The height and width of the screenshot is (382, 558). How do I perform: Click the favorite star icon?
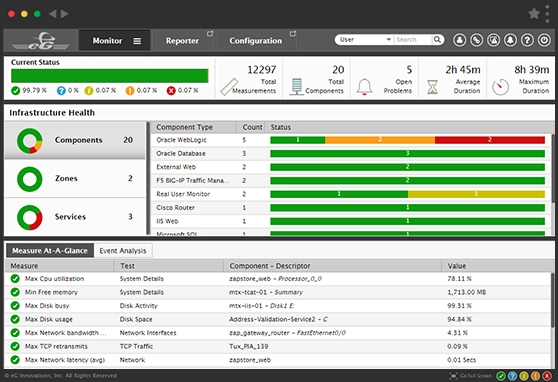[x=534, y=14]
